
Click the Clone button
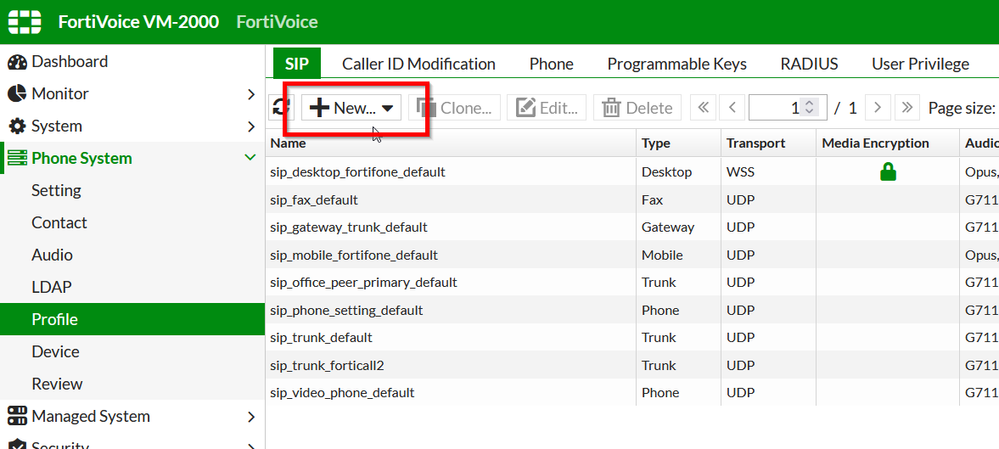pos(455,107)
